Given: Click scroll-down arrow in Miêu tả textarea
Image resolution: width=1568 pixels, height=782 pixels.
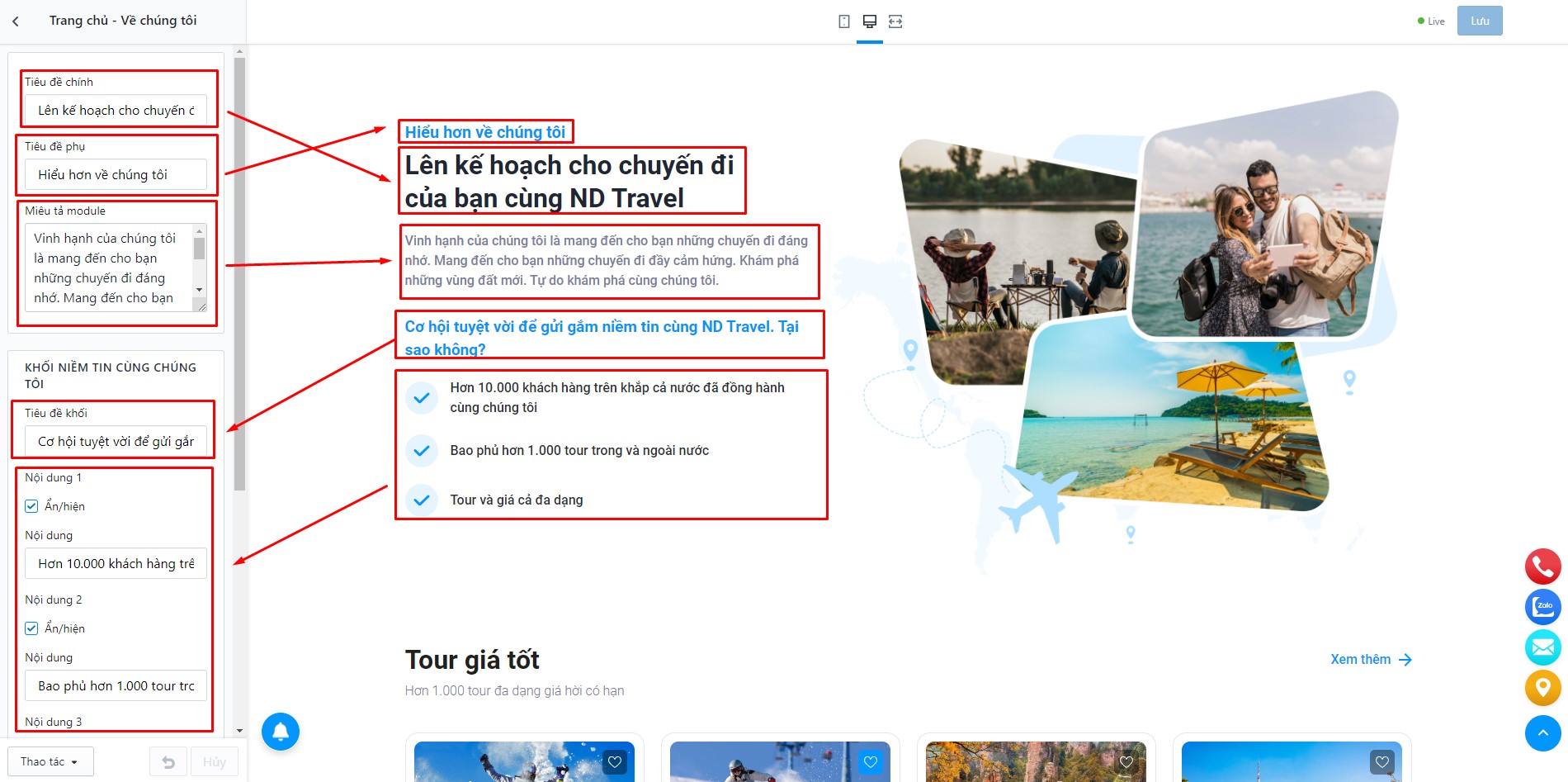Looking at the screenshot, I should 199,290.
